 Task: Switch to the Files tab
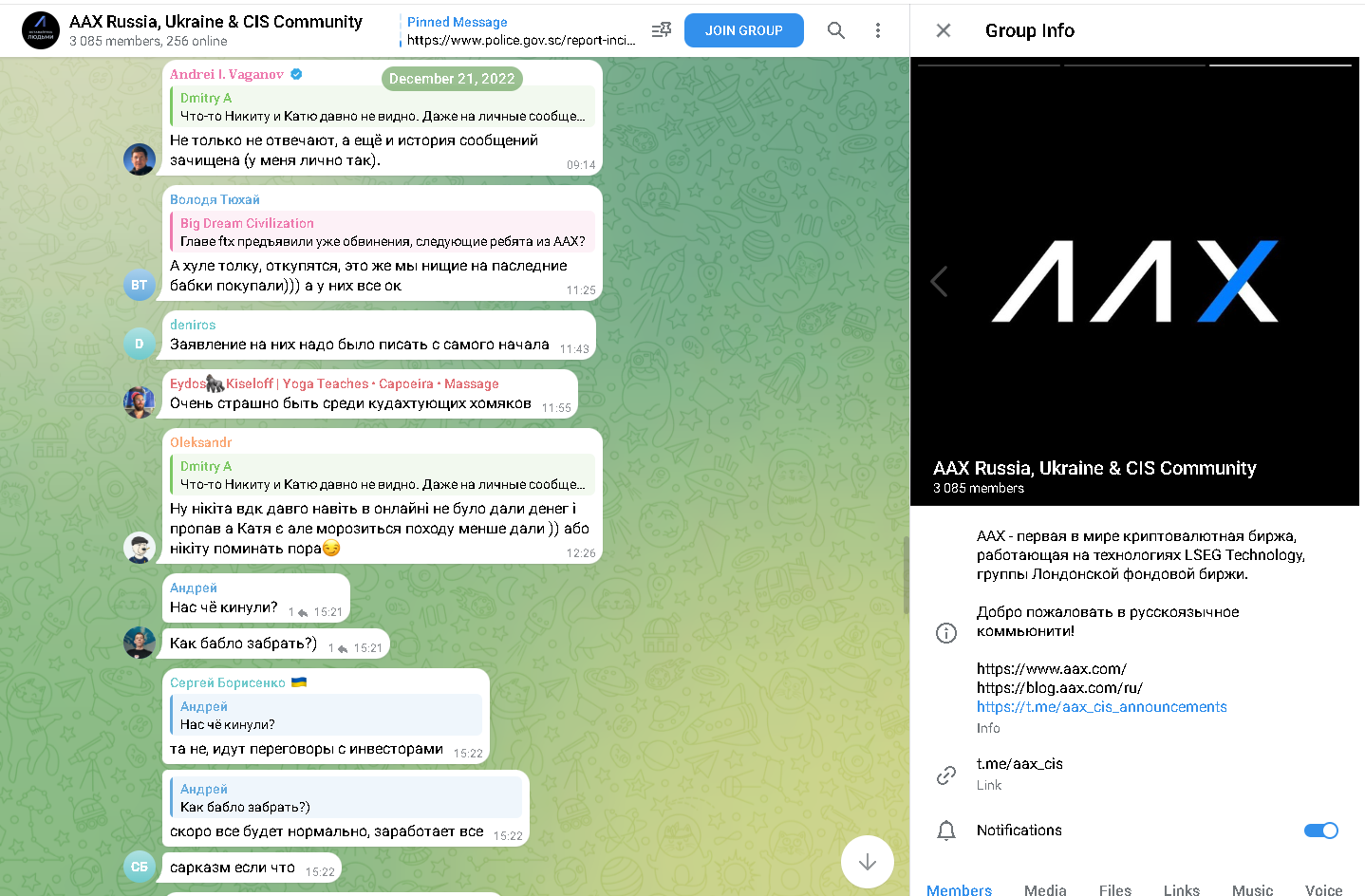(1115, 889)
